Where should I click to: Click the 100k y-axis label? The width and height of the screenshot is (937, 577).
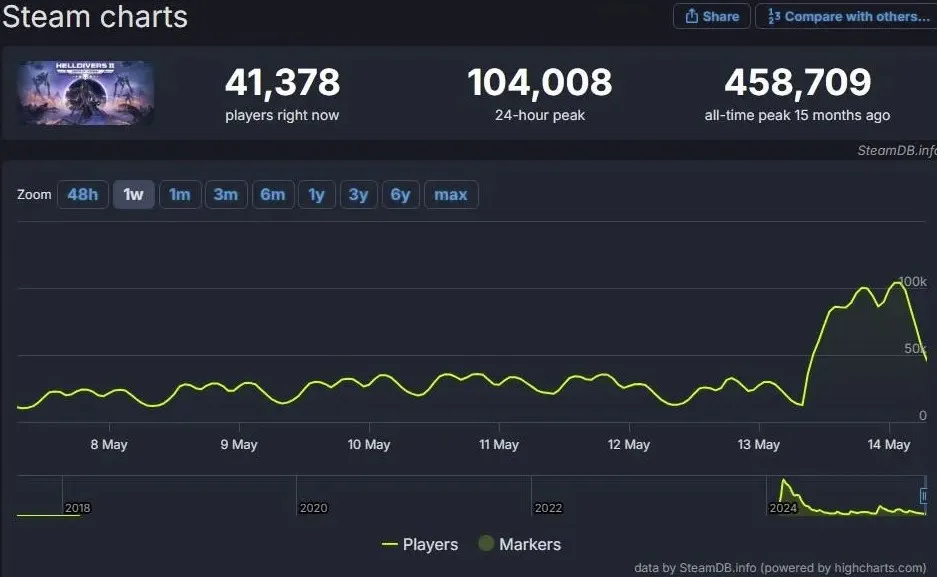[x=912, y=281]
